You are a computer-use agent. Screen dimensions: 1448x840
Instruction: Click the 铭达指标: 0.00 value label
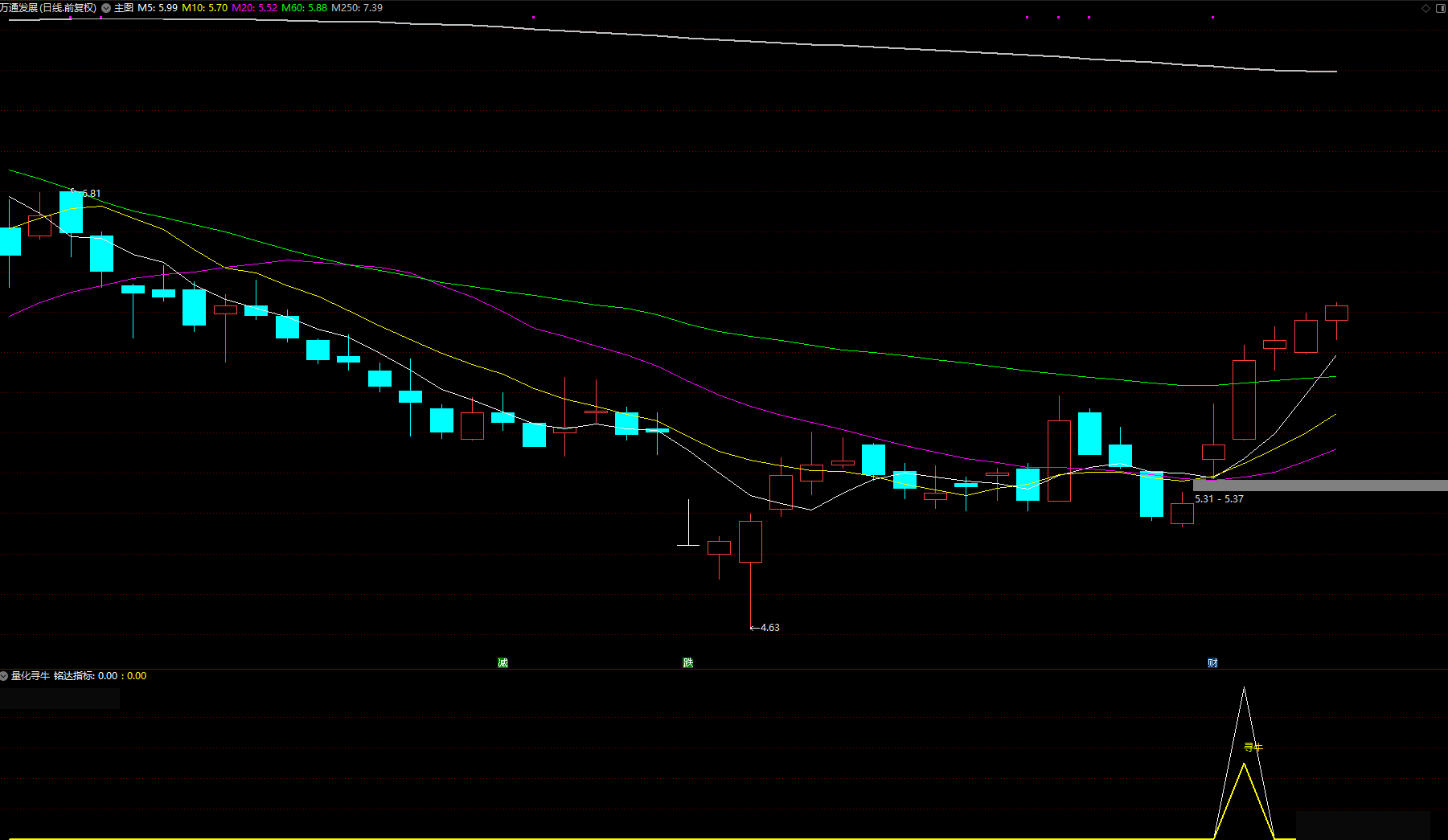[85, 676]
